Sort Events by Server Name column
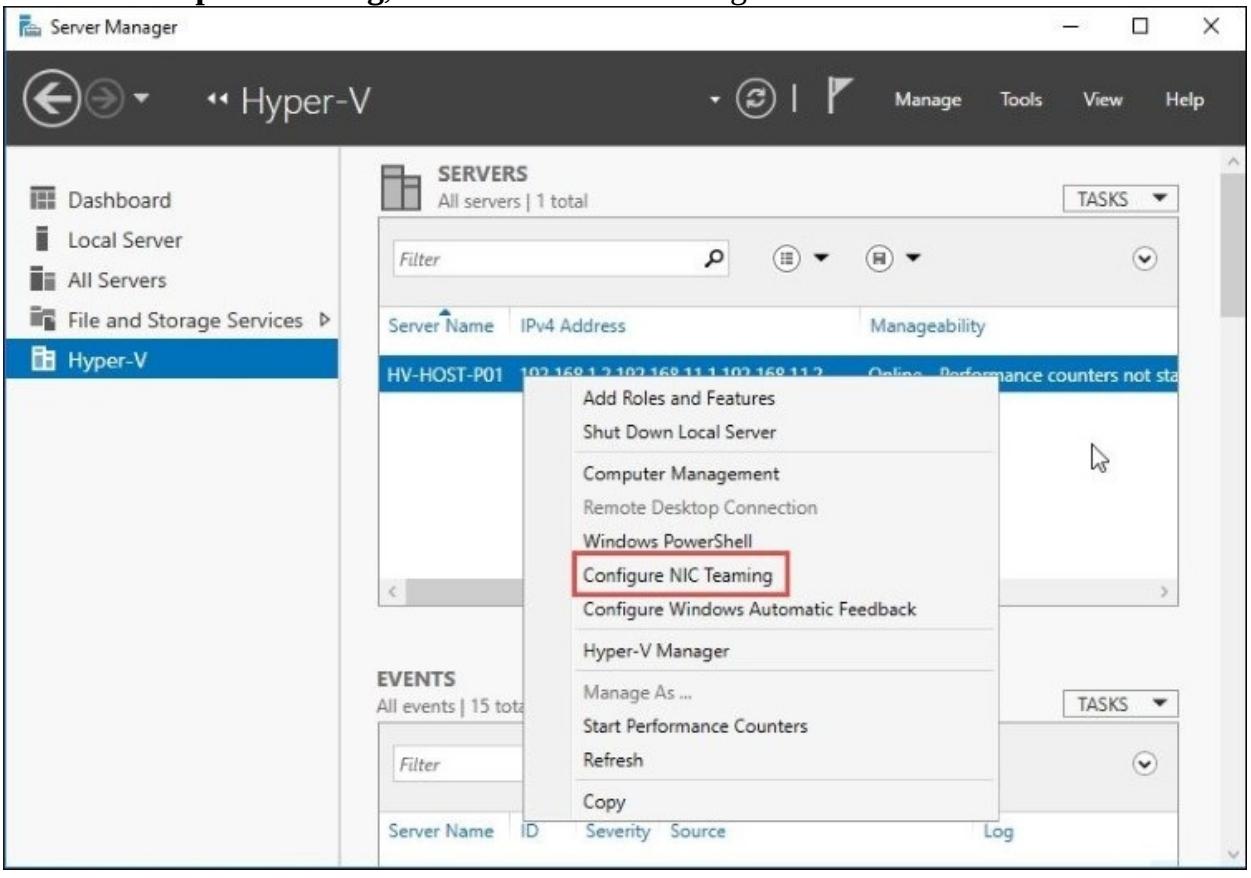This screenshot has height=878, width=1251. tap(440, 831)
